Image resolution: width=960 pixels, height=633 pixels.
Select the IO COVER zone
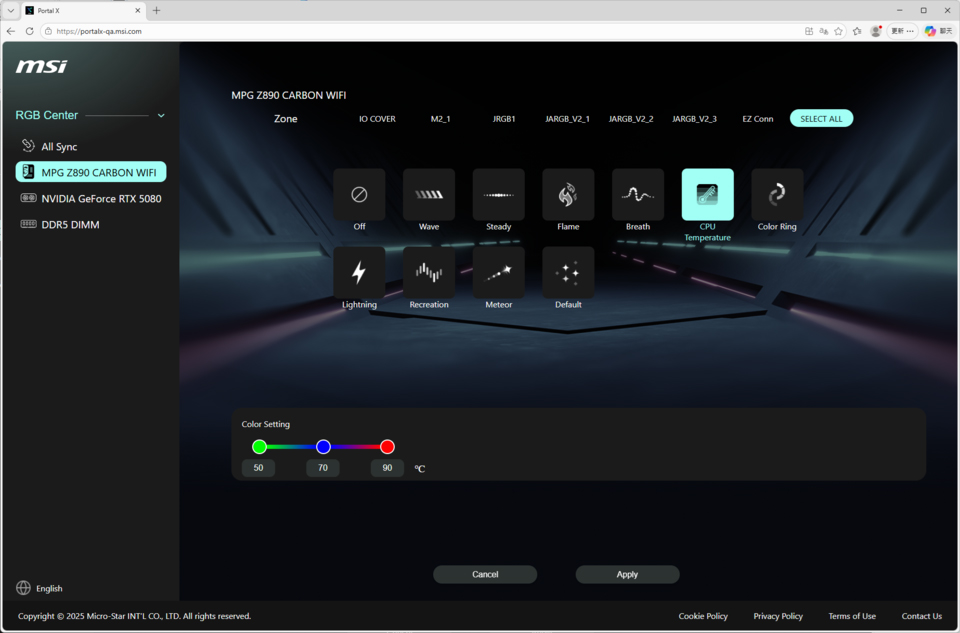[377, 119]
